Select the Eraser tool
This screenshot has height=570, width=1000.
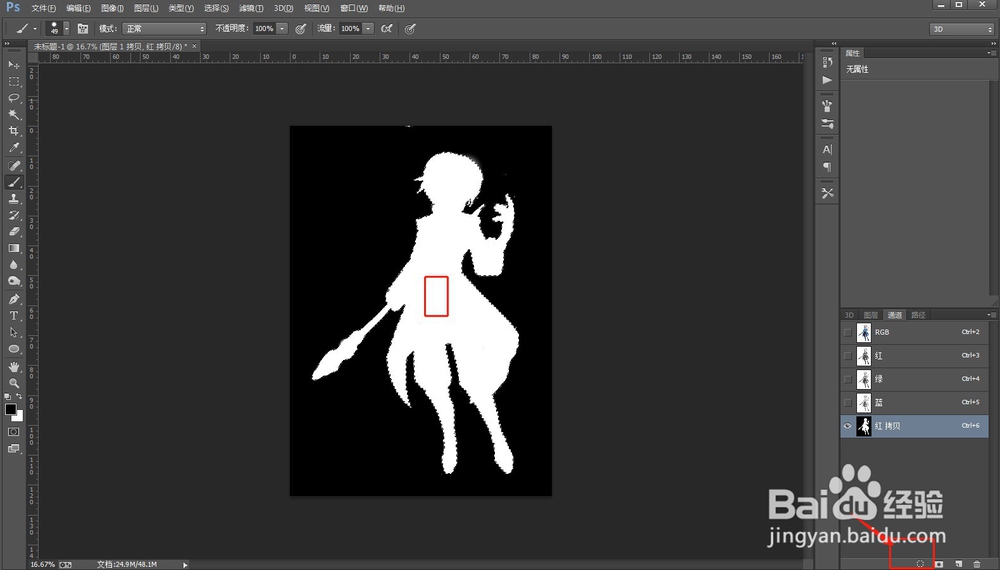[x=13, y=232]
